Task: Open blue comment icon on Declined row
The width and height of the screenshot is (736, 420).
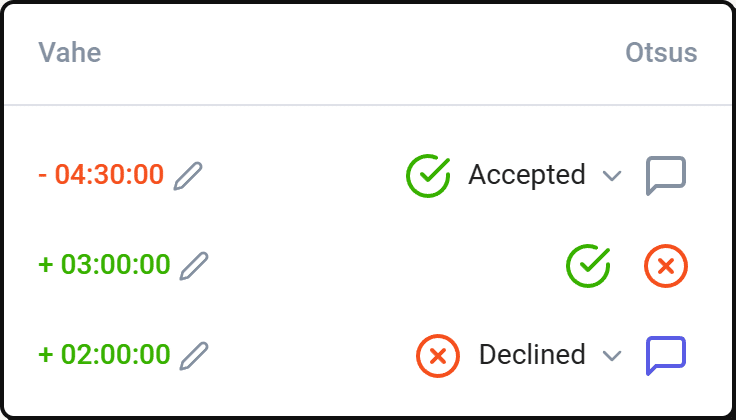Action: (666, 356)
